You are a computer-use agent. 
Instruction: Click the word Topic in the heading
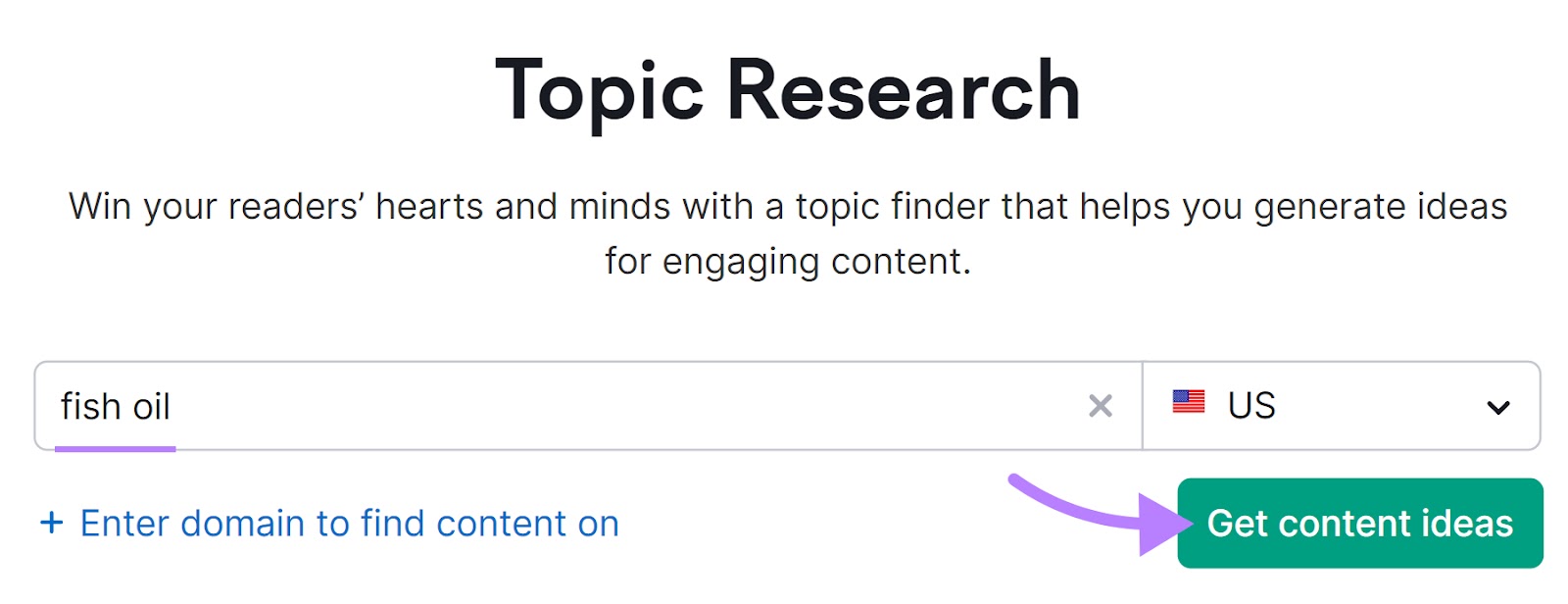[599, 90]
